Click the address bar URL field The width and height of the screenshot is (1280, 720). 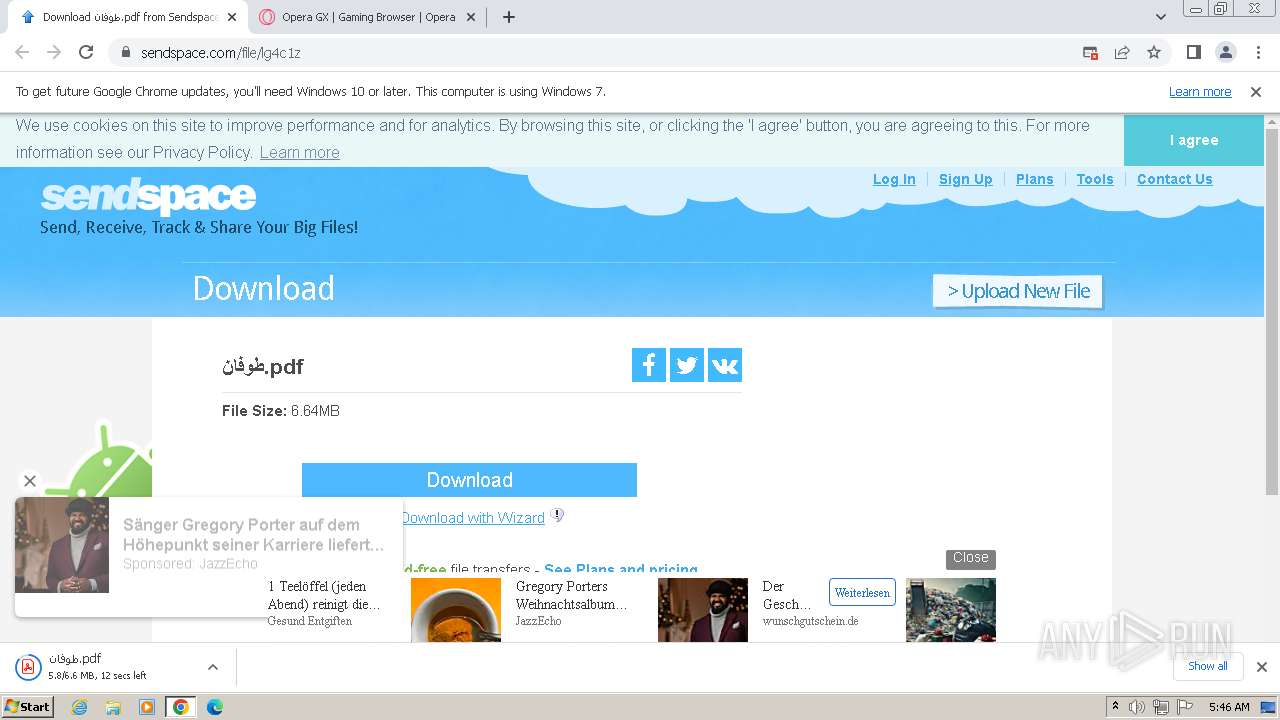click(600, 52)
